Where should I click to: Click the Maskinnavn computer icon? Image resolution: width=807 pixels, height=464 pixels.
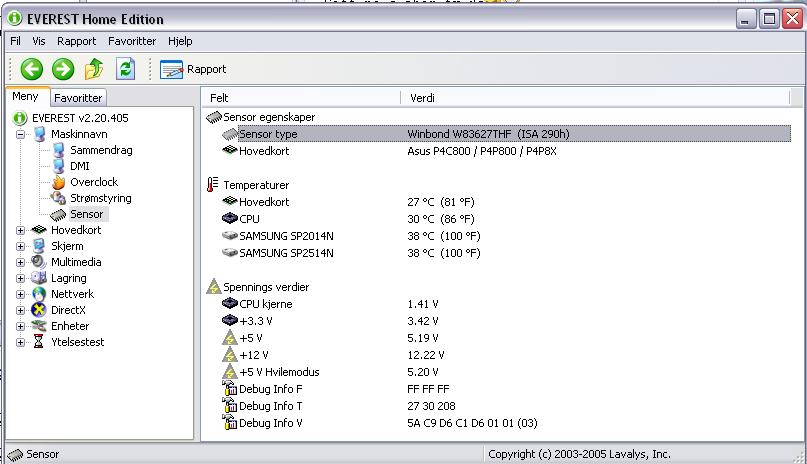point(40,134)
